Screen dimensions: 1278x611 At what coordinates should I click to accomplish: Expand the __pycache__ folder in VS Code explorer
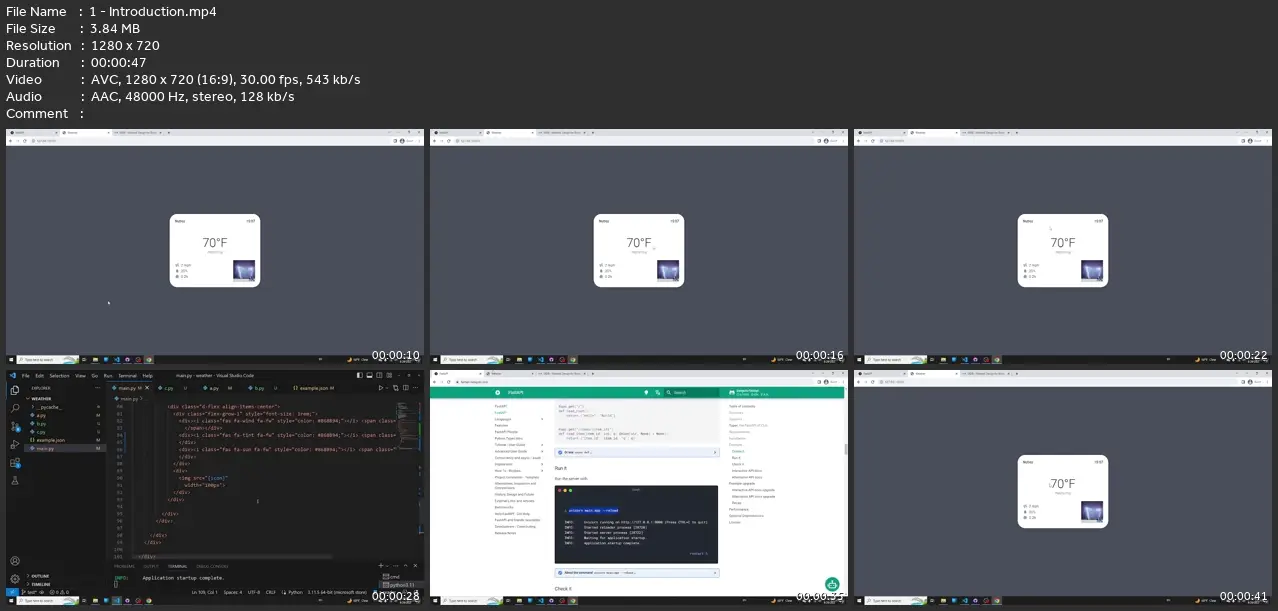tap(33, 407)
